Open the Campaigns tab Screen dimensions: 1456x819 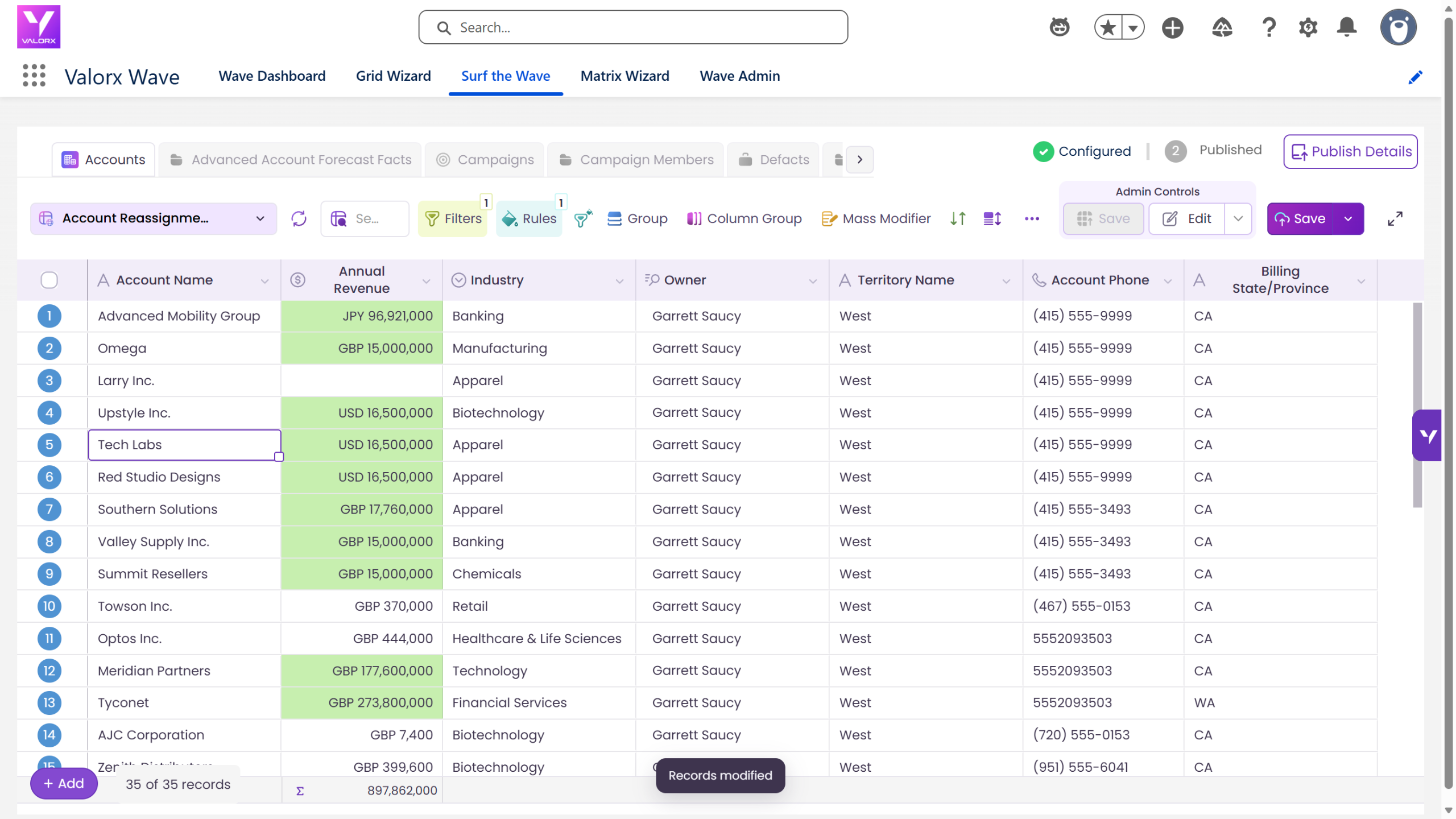click(485, 160)
